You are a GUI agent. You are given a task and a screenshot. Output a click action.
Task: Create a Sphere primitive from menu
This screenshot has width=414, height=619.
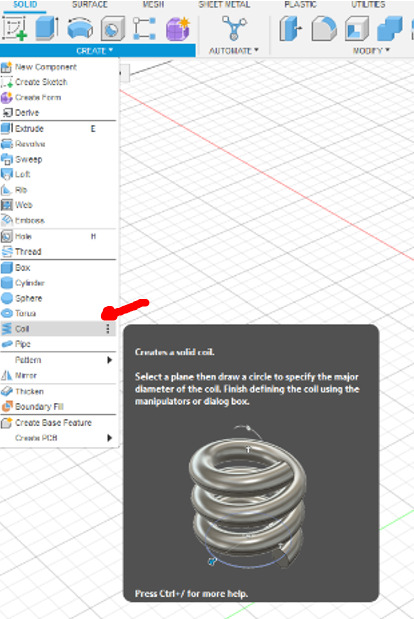(58, 298)
